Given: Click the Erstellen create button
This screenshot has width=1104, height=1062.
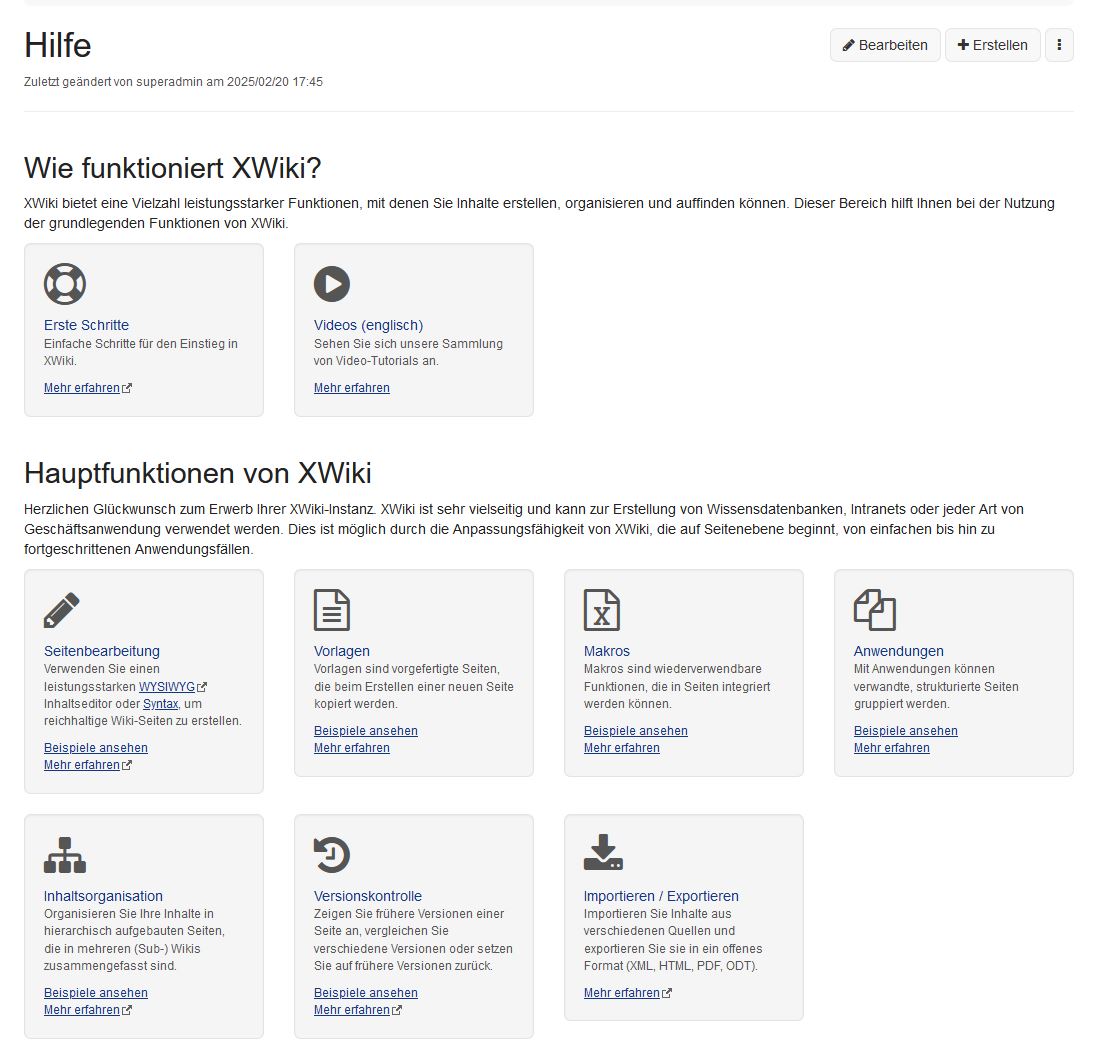Looking at the screenshot, I should pos(993,45).
